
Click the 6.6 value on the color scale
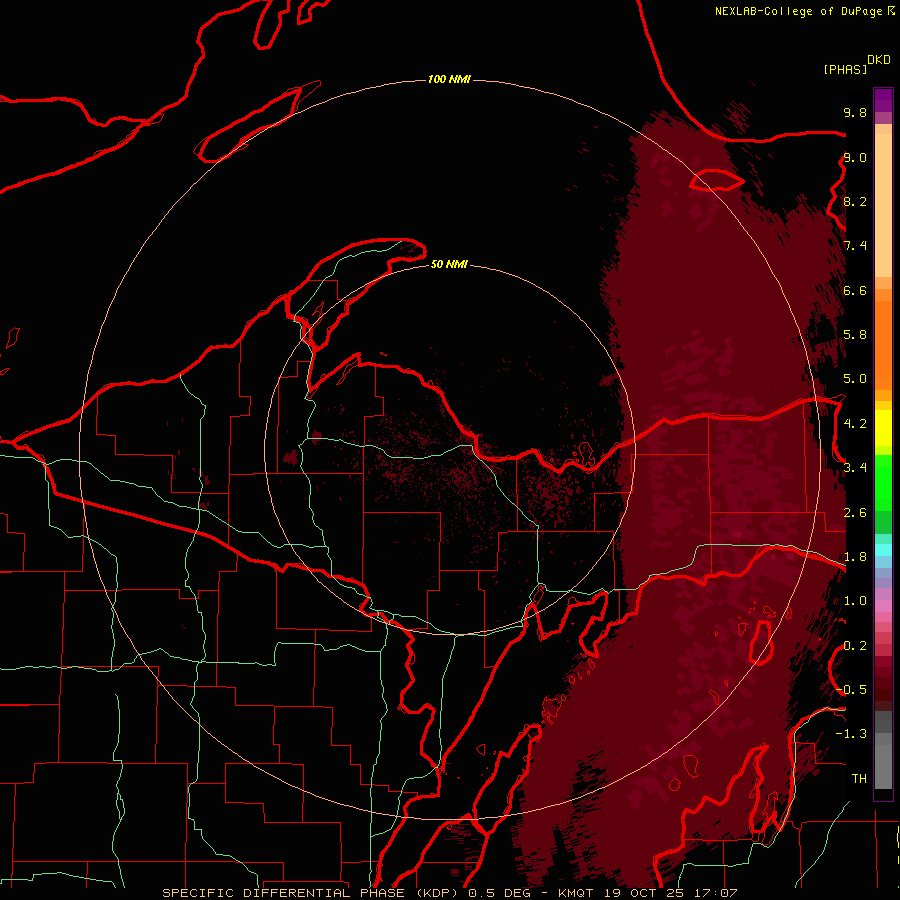855,290
